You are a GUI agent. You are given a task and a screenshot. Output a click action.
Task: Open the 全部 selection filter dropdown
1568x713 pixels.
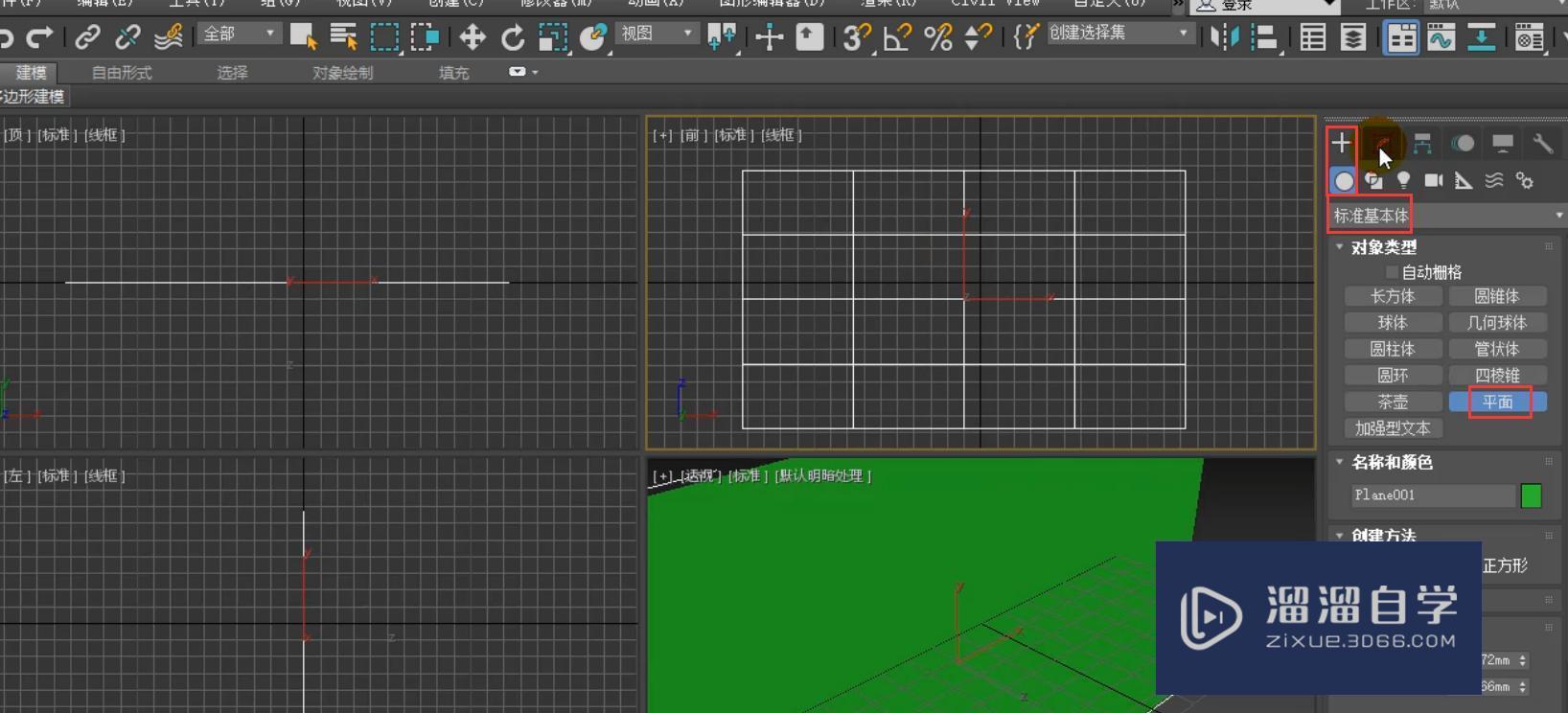point(239,34)
